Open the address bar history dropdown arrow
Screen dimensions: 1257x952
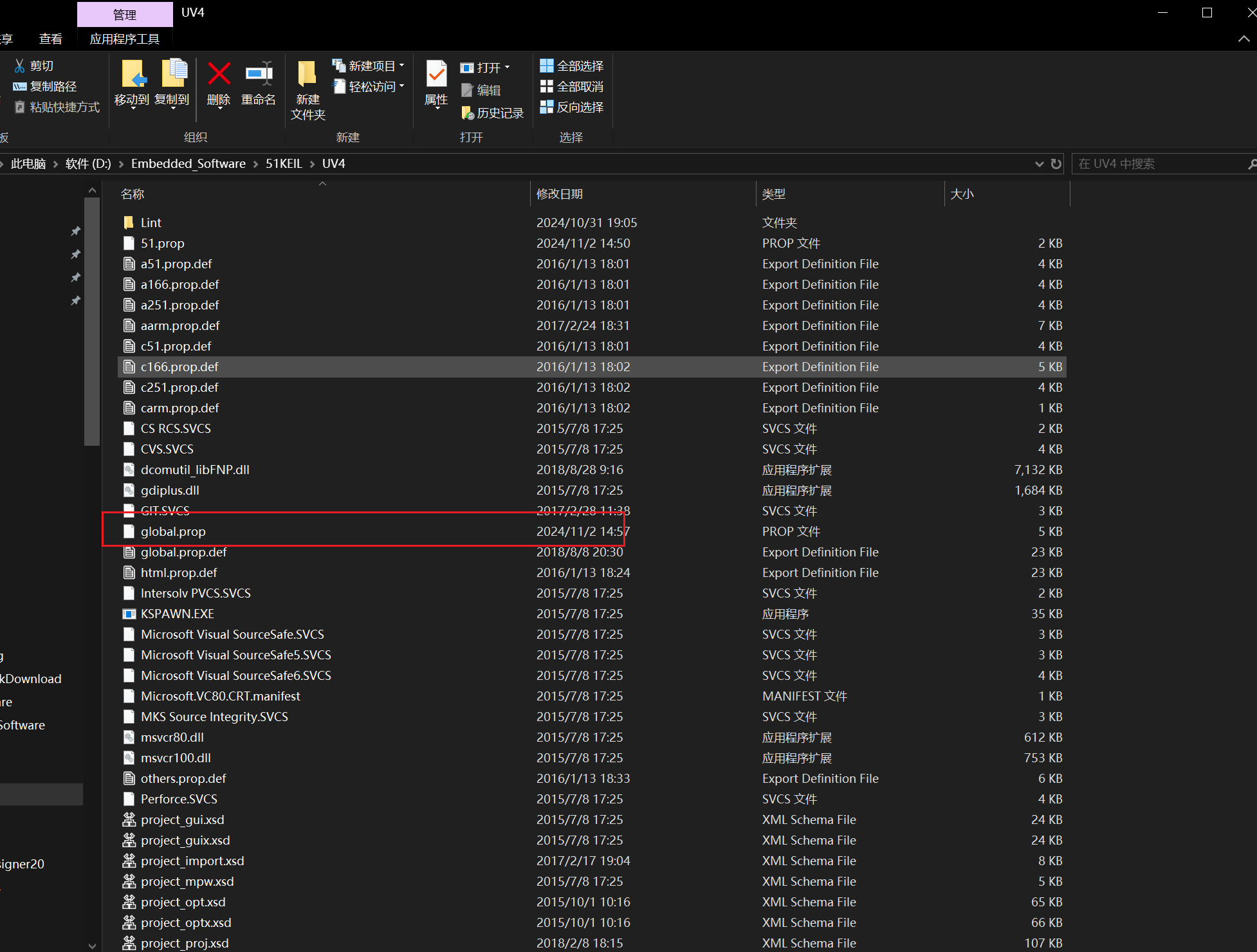tap(1039, 164)
